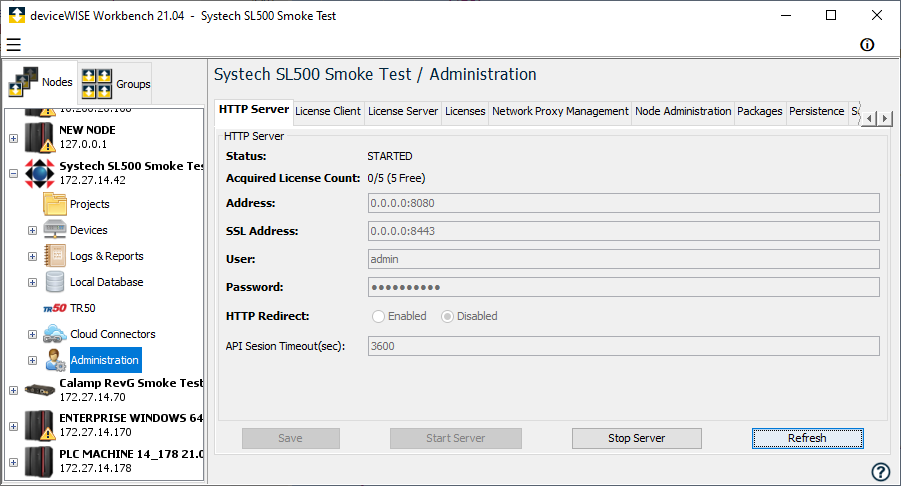
Task: Expand the NEW NODE tree node
Action: point(14,138)
